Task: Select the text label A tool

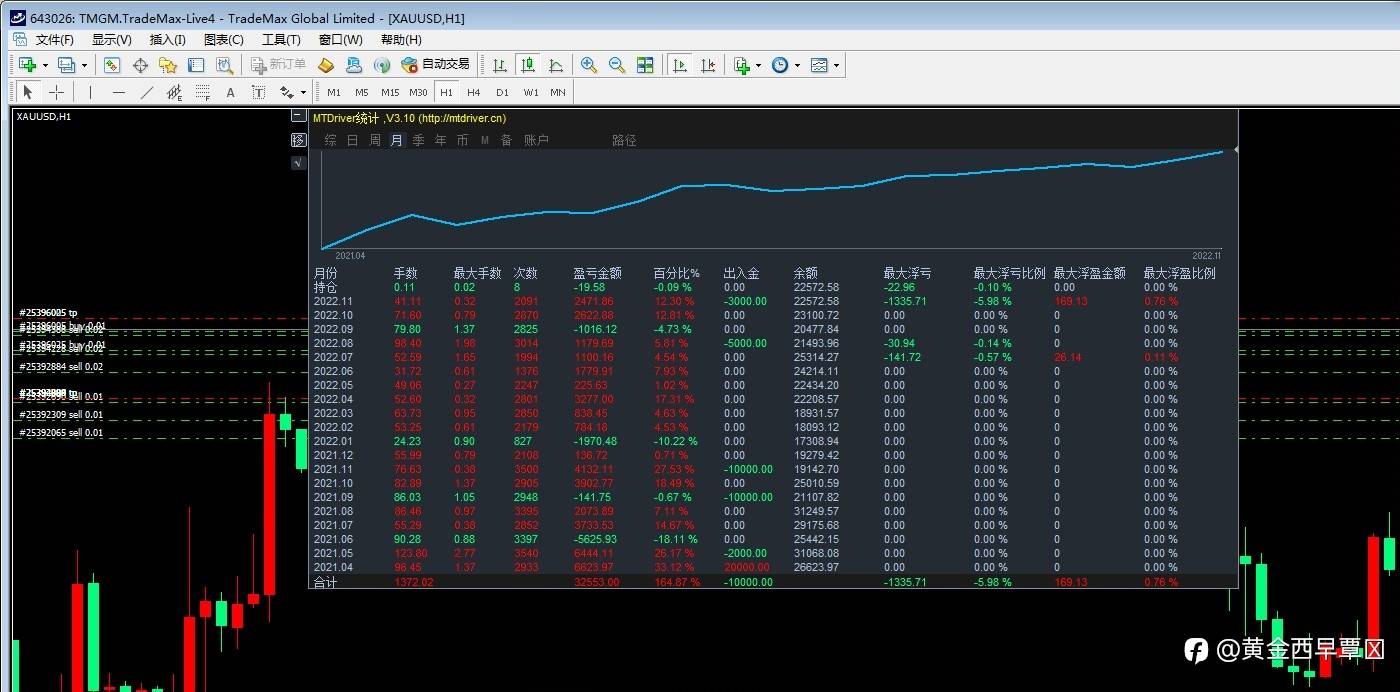Action: pyautogui.click(x=230, y=92)
